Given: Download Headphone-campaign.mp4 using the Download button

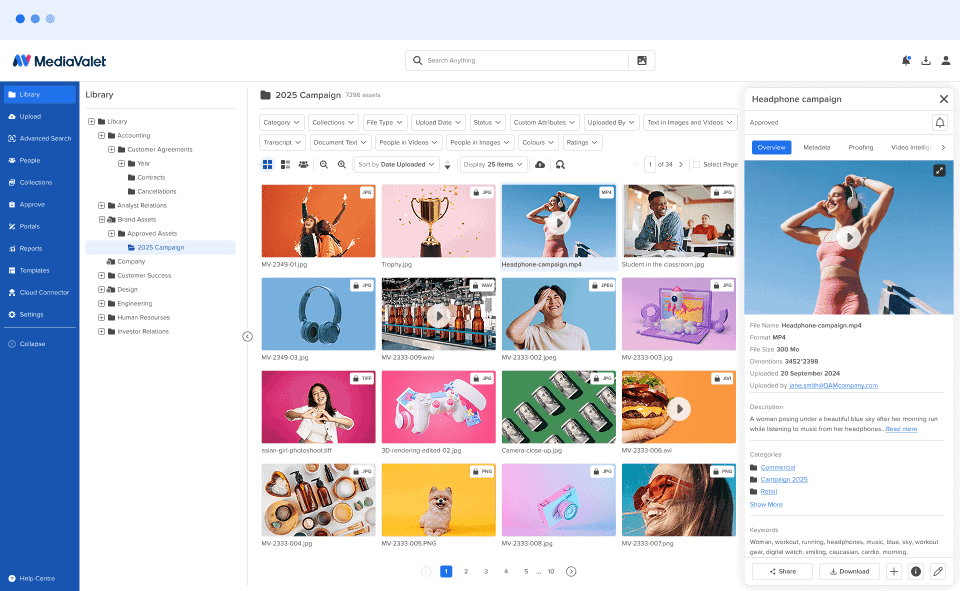Looking at the screenshot, I should 849,571.
